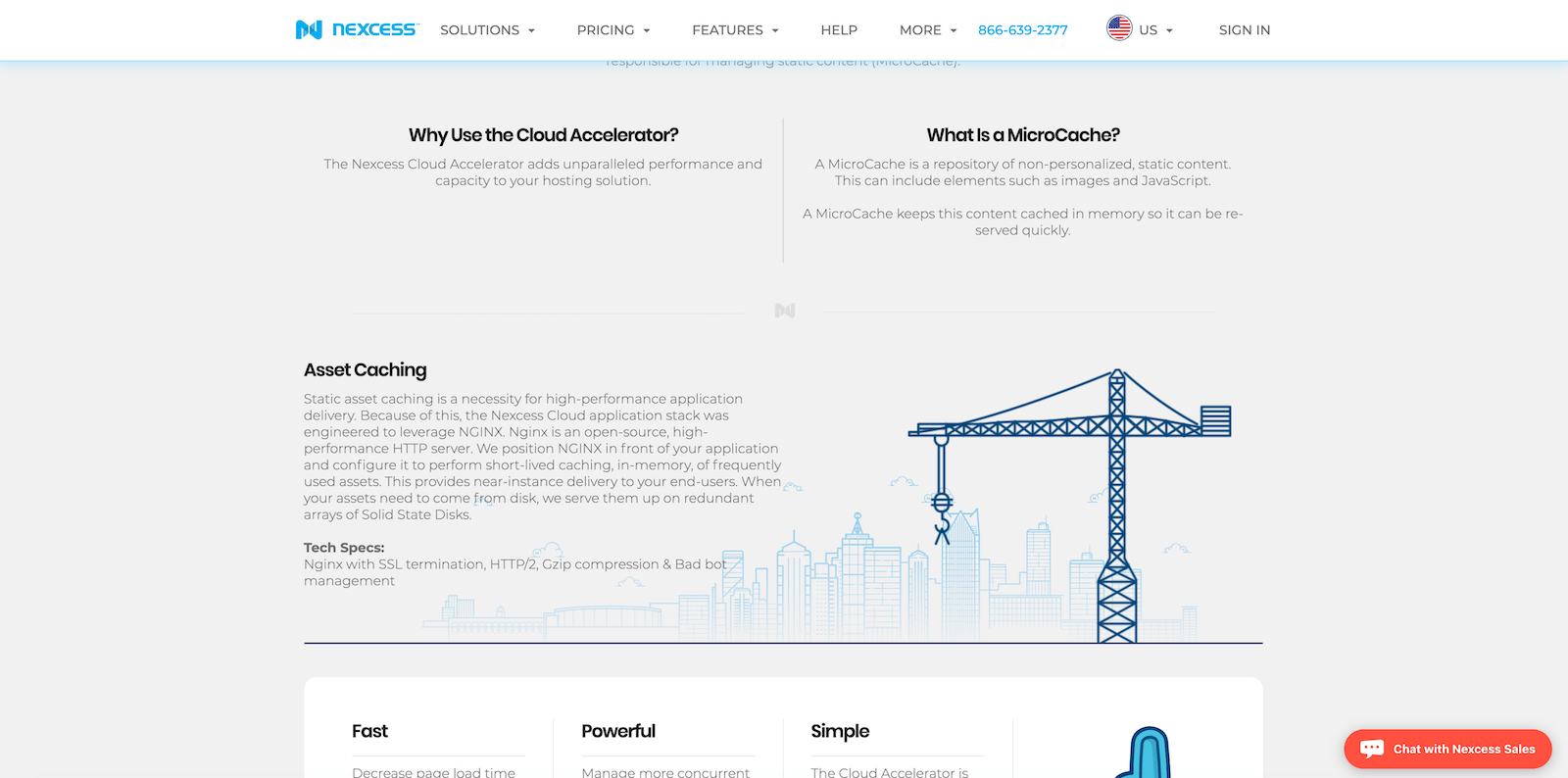1568x778 pixels.
Task: Open Chat with Nexcess Sales
Action: click(1447, 749)
